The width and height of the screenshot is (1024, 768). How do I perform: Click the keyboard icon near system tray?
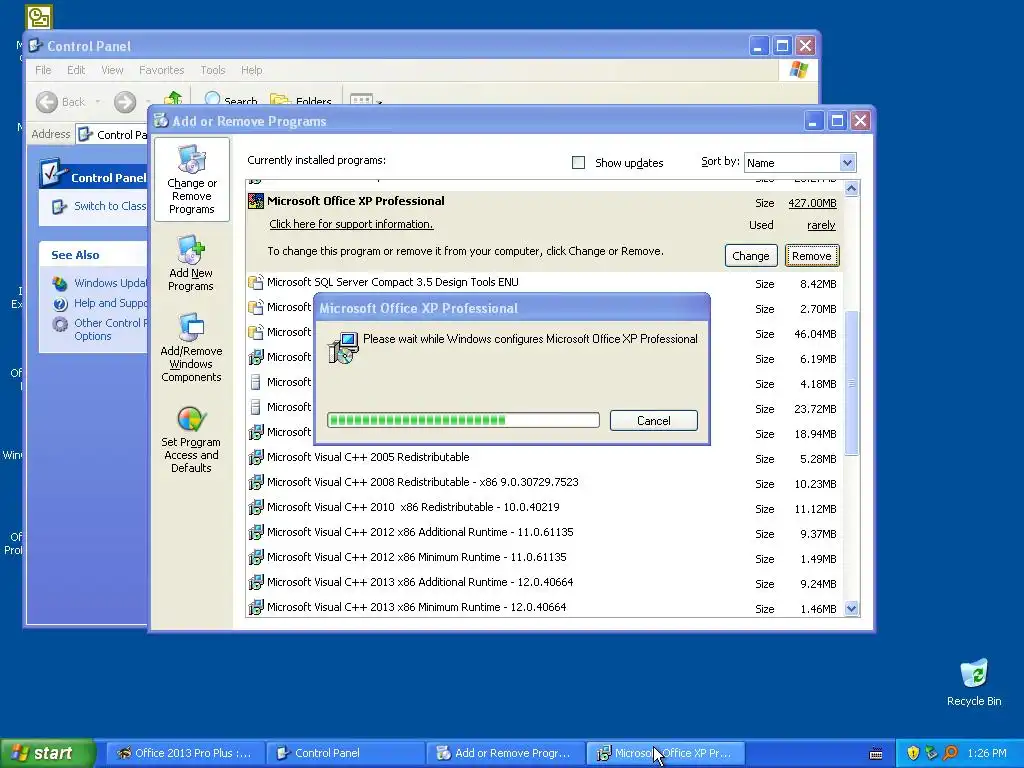point(876,754)
